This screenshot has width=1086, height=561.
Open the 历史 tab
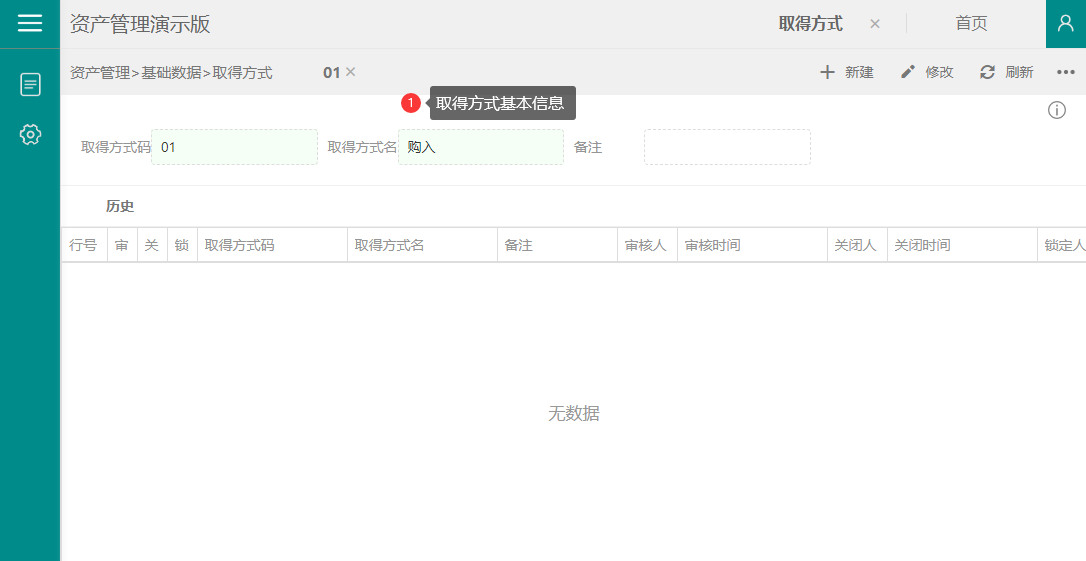click(120, 206)
